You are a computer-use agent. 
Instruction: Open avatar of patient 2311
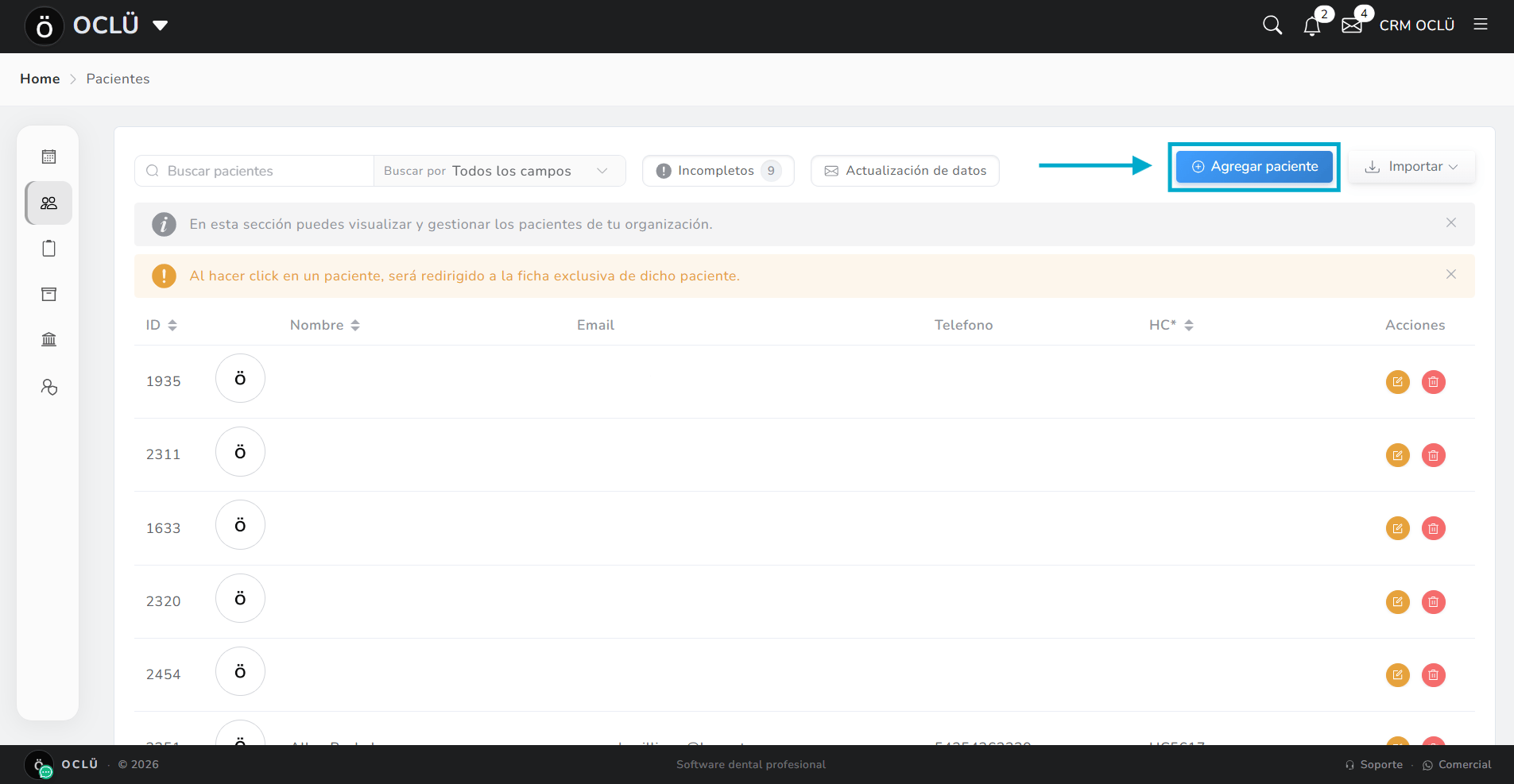[x=240, y=452]
